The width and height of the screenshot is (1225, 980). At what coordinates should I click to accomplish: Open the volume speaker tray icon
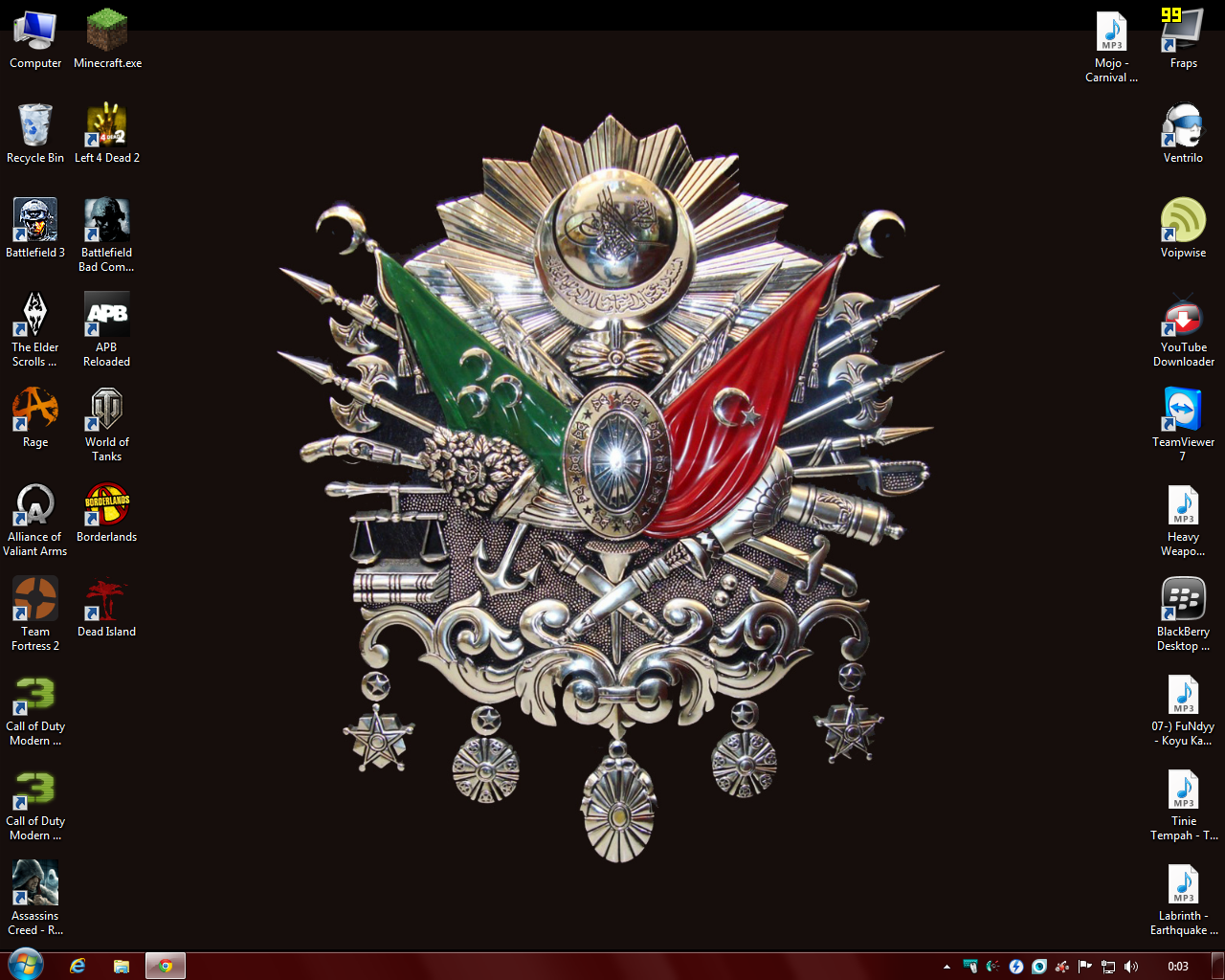1131,967
